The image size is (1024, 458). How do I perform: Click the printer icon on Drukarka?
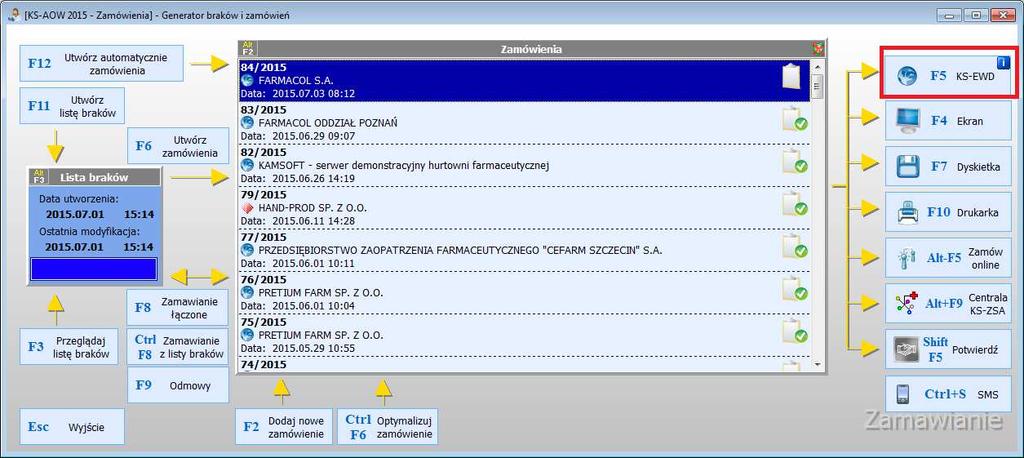coord(908,212)
